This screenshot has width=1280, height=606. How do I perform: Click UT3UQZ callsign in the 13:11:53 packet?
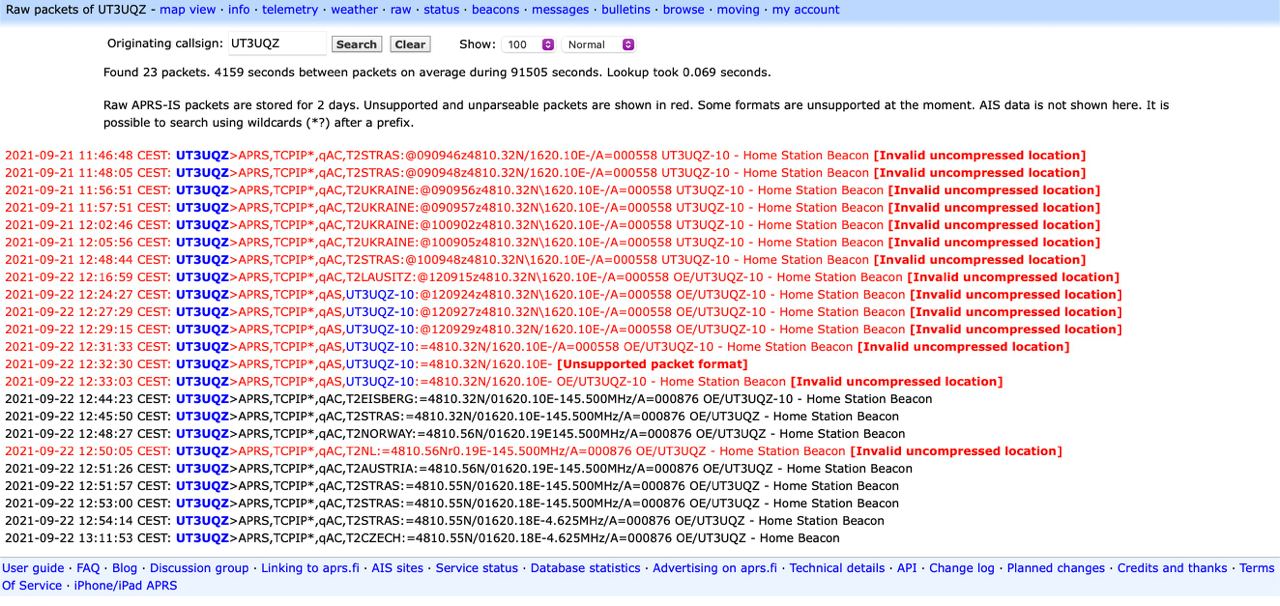pos(202,538)
